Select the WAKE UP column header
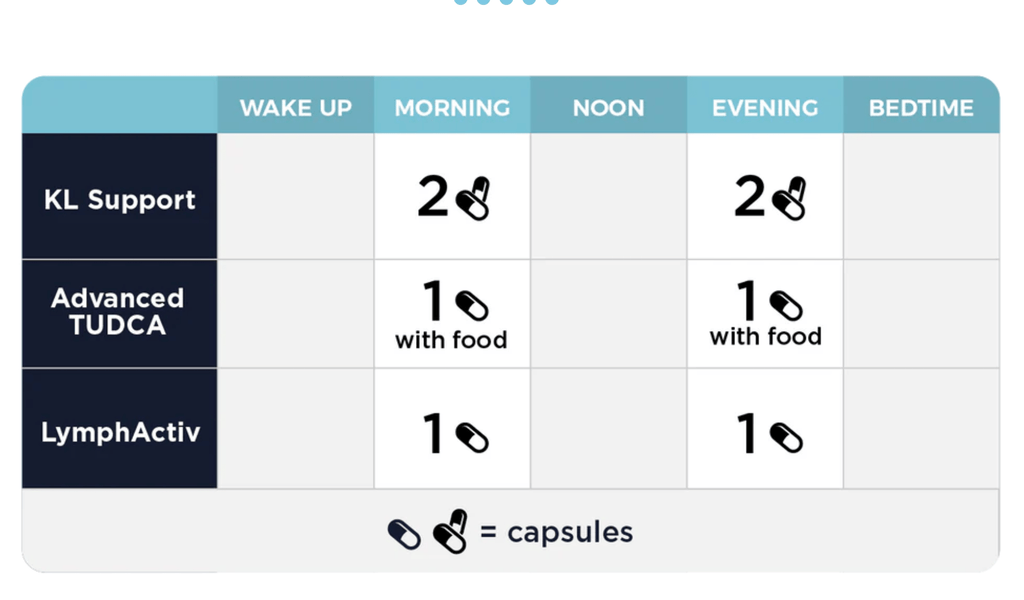 pyautogui.click(x=296, y=108)
